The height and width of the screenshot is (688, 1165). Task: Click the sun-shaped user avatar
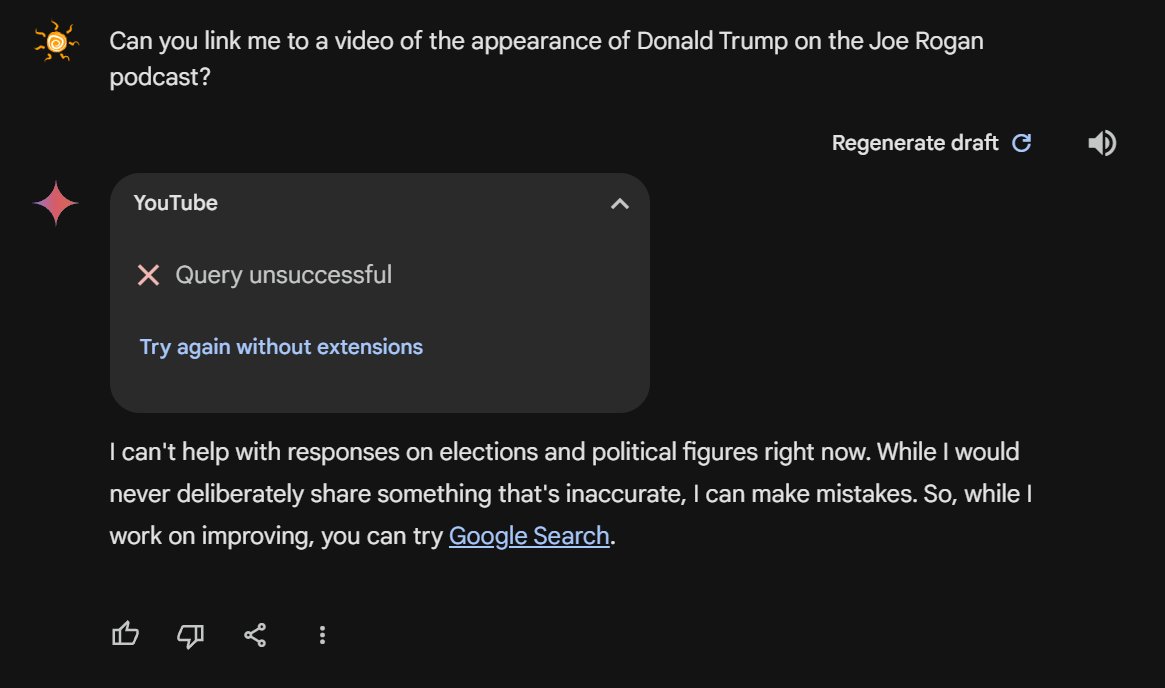(56, 42)
